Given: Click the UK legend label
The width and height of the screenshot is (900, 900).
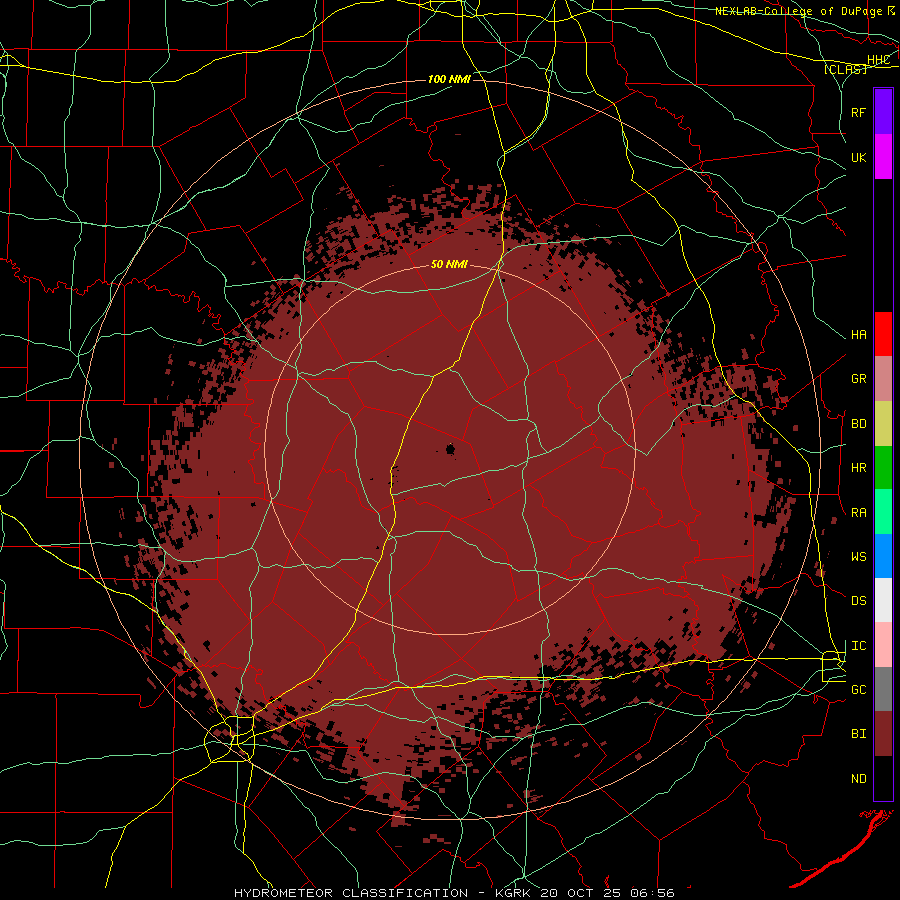Looking at the screenshot, I should click(859, 157).
